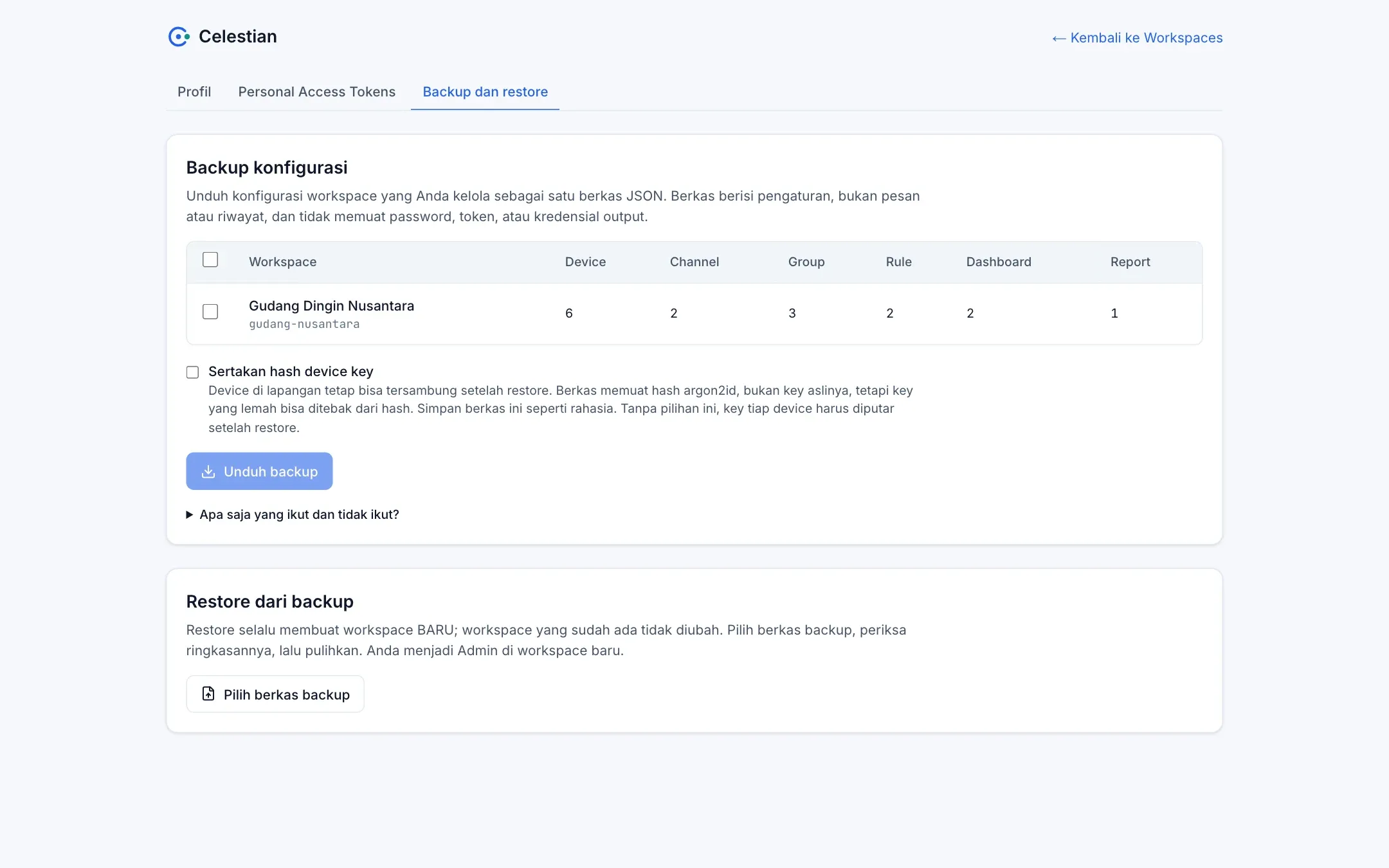Click the Celestian brand name
Viewport: 1389px width, 868px height.
[238, 37]
